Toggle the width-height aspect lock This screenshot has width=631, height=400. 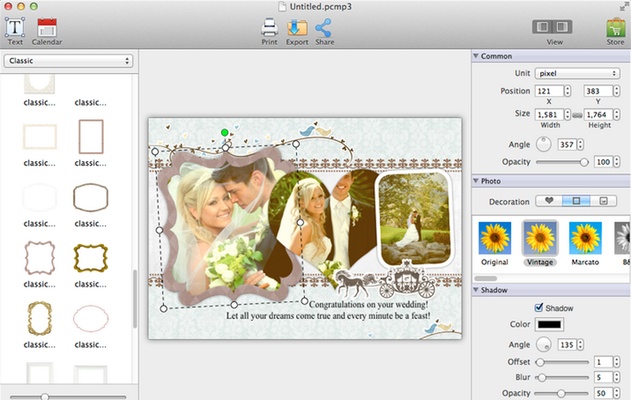[577, 115]
